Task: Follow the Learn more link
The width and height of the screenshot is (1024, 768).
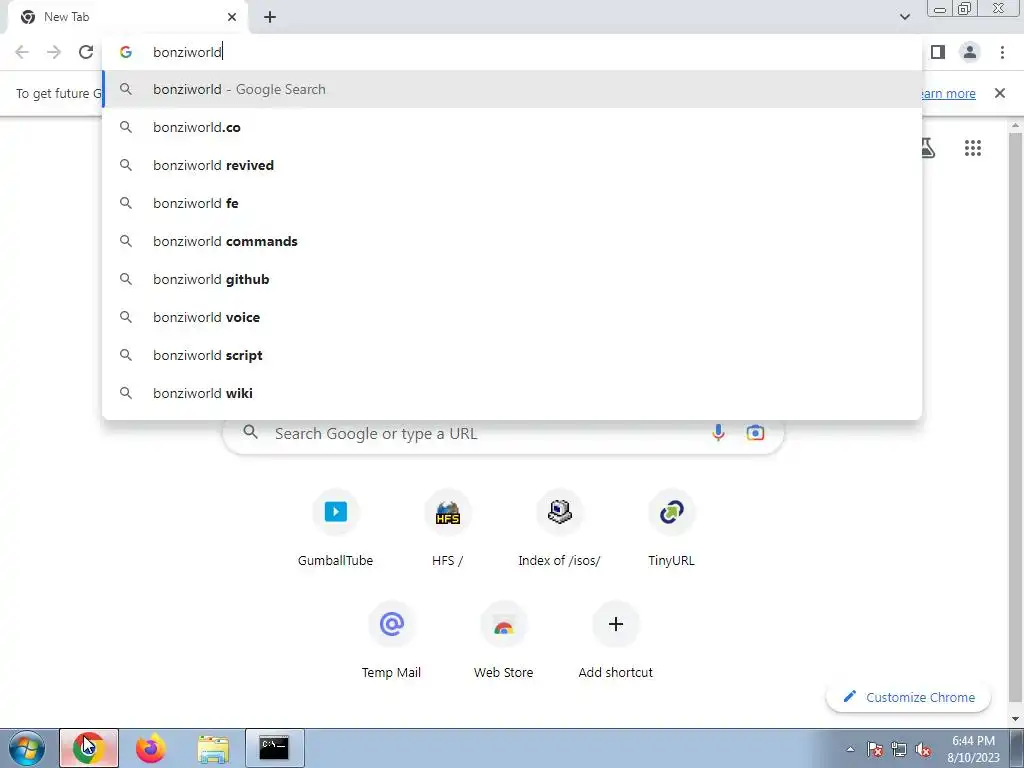Action: [x=948, y=93]
